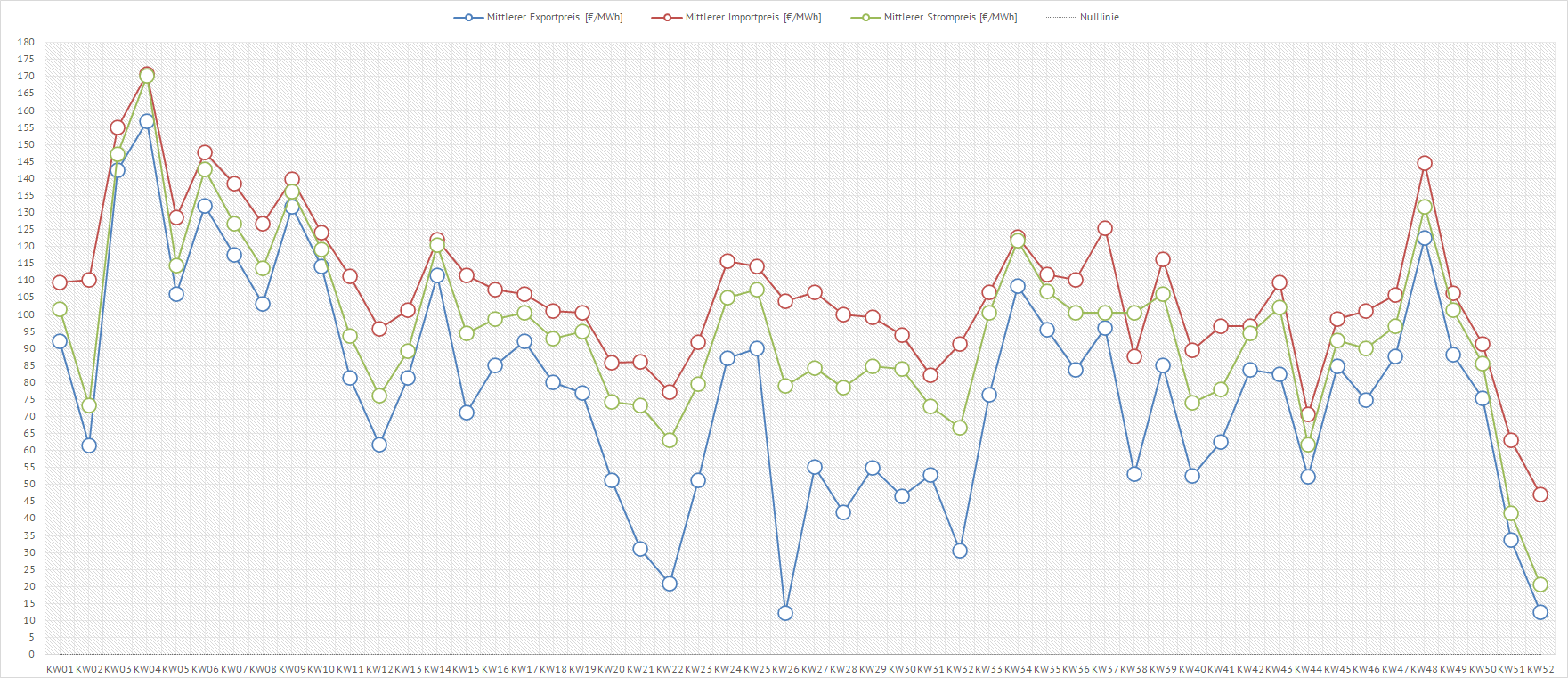Viewport: 1568px width, 678px height.
Task: Click the red import peak at KW48
Action: coord(1425,163)
